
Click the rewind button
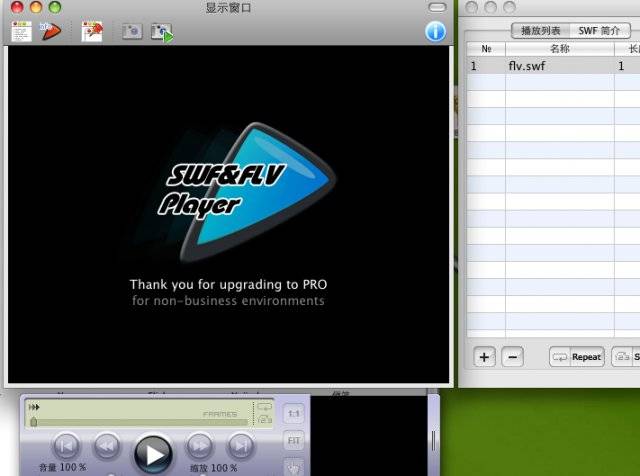(107, 446)
